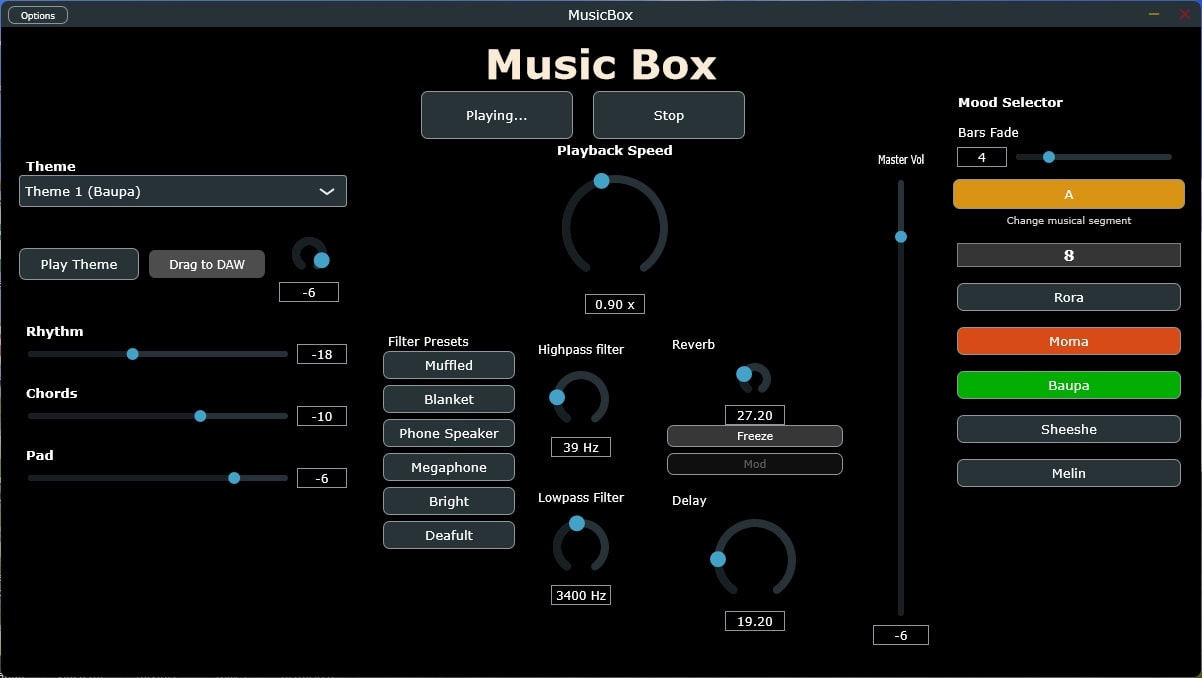Viewport: 1202px width, 678px height.
Task: Click the Playing... button
Action: [x=497, y=115]
